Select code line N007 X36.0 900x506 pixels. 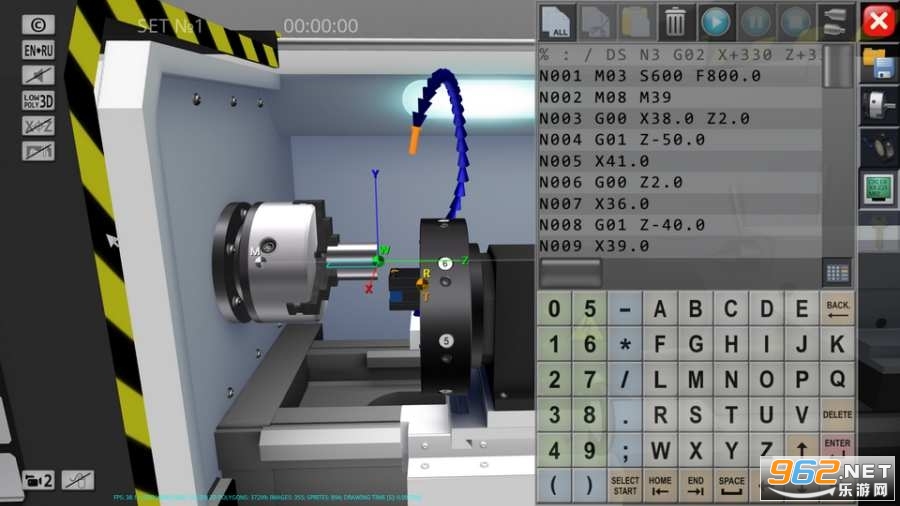(x=679, y=204)
